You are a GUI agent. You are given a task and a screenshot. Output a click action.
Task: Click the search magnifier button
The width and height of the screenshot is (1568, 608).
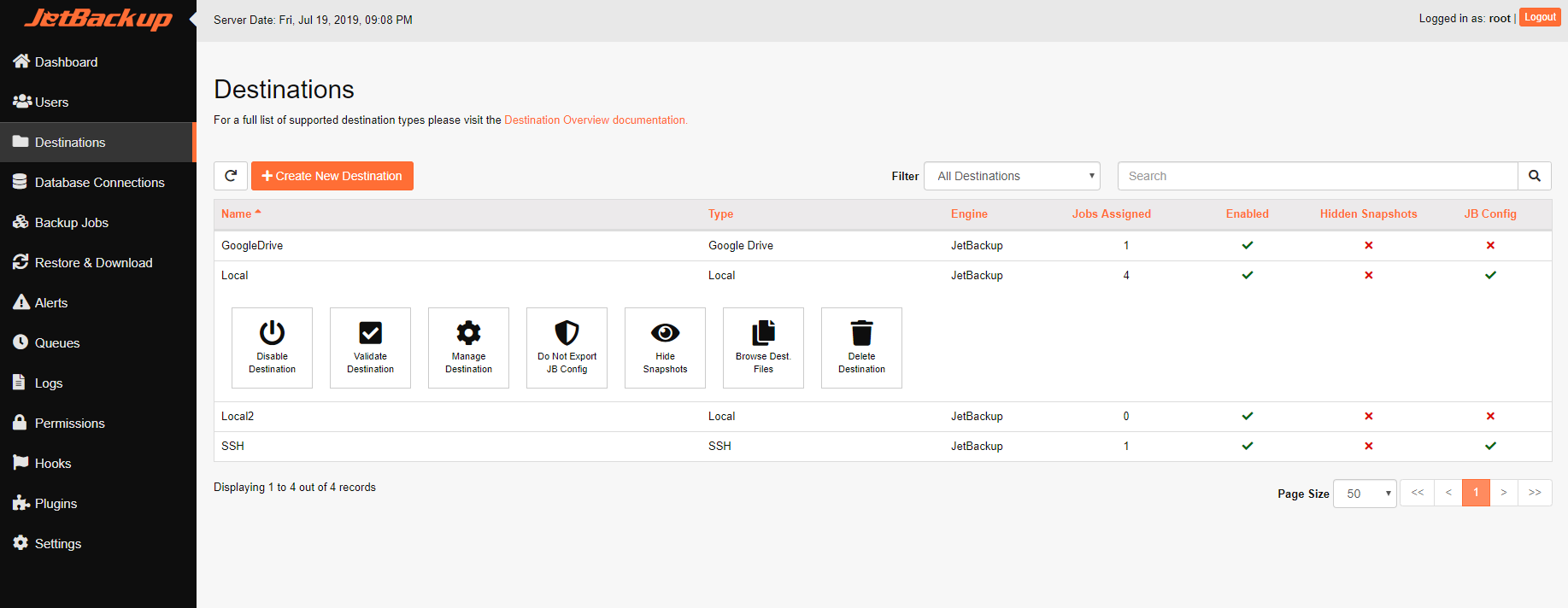point(1535,176)
